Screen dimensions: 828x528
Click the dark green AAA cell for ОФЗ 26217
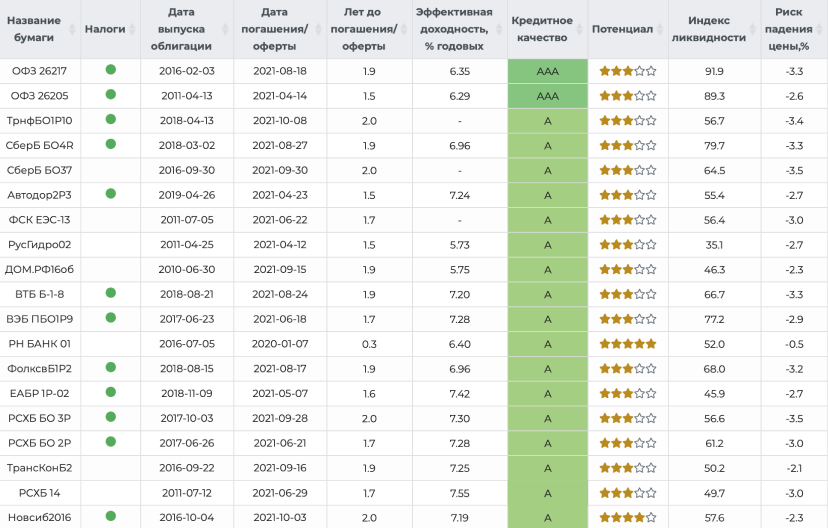pyautogui.click(x=547, y=71)
